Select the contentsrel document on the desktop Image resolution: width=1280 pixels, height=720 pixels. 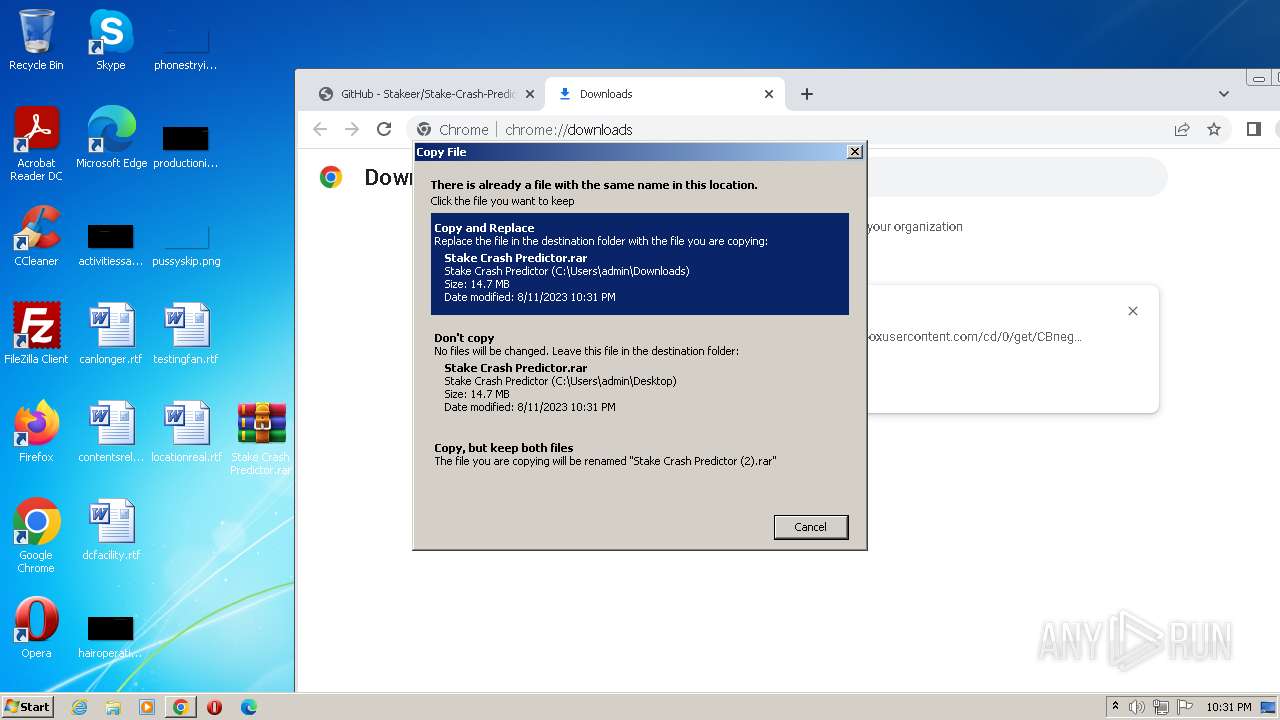click(x=111, y=432)
